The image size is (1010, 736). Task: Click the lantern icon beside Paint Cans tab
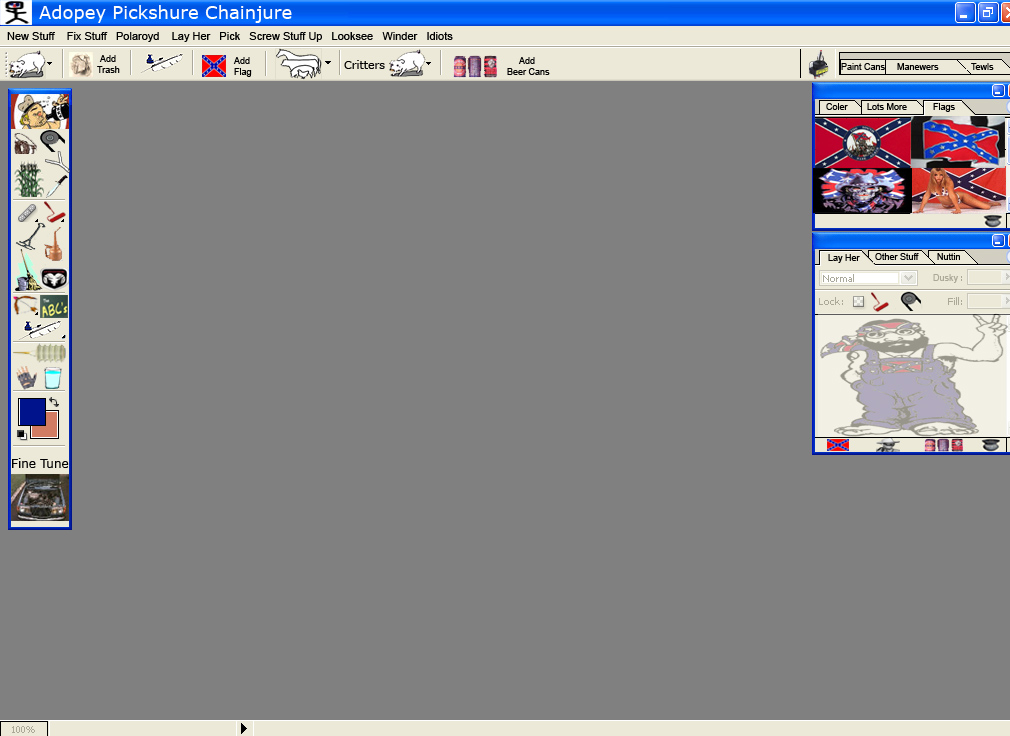pos(818,65)
